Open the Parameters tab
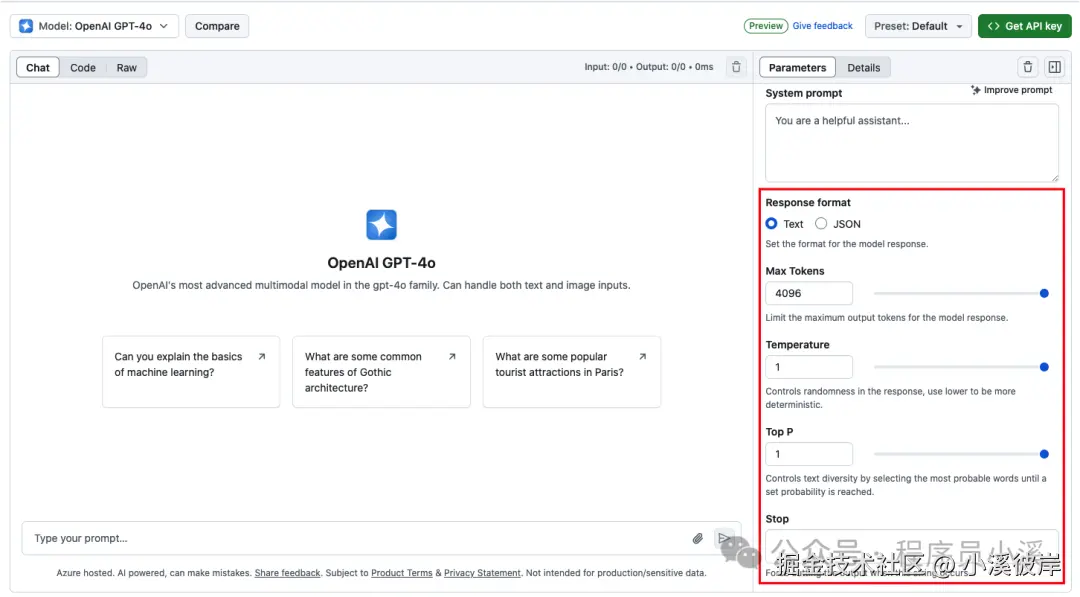The image size is (1080, 597). coord(797,67)
